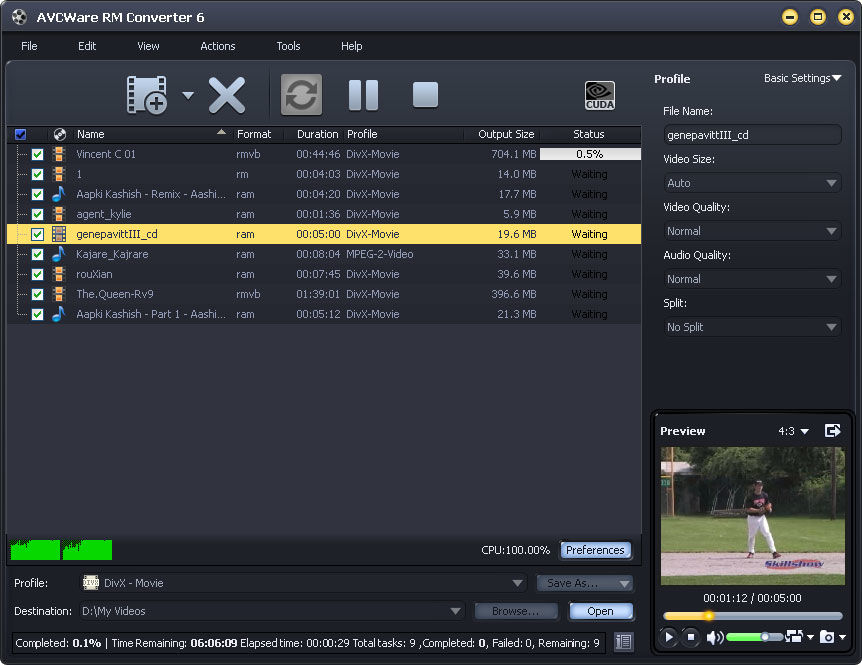Click the film icon next to file 1
The height and width of the screenshot is (665, 862).
click(x=59, y=174)
